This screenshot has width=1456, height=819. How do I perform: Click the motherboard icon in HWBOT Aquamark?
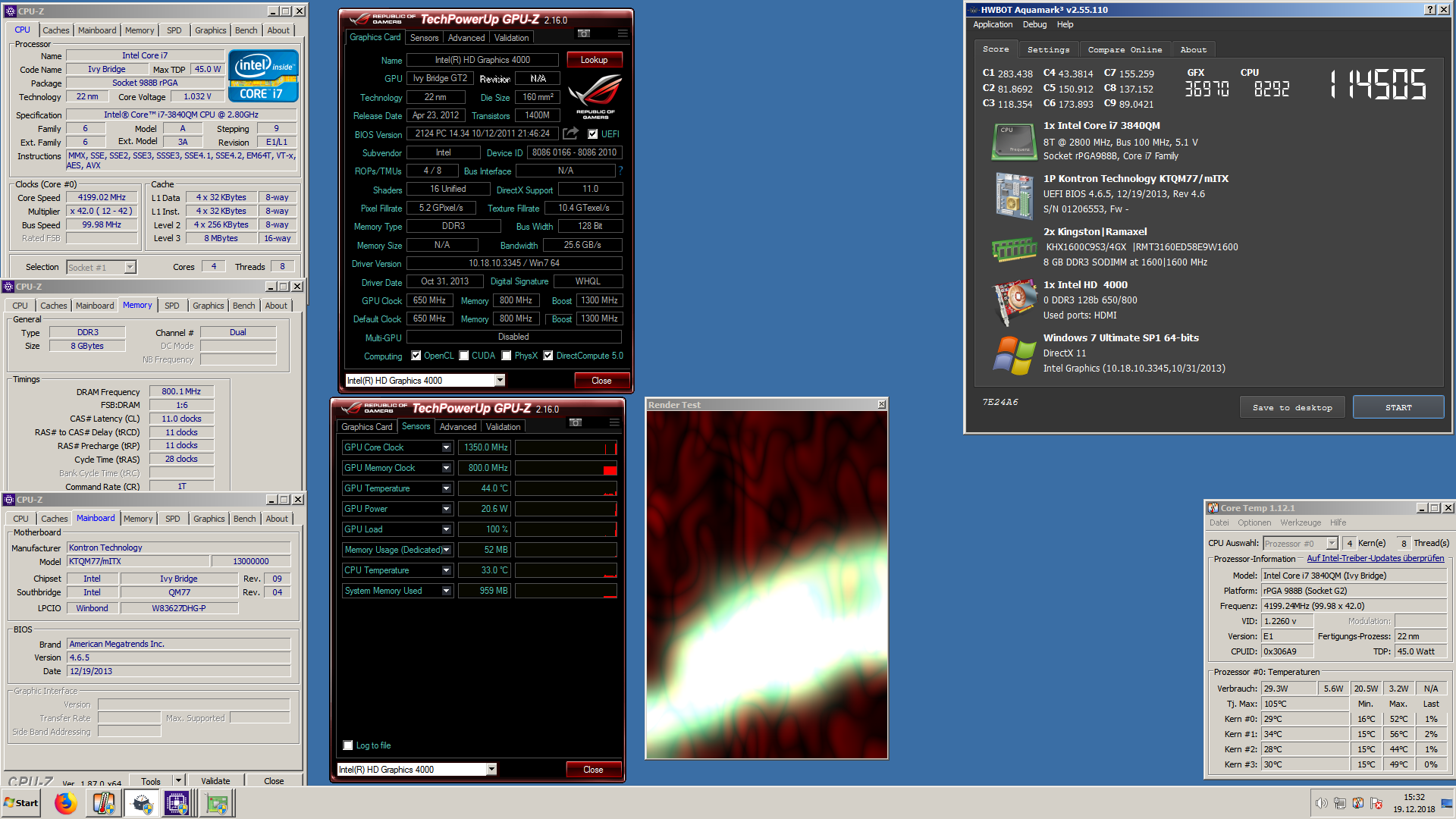(1014, 196)
